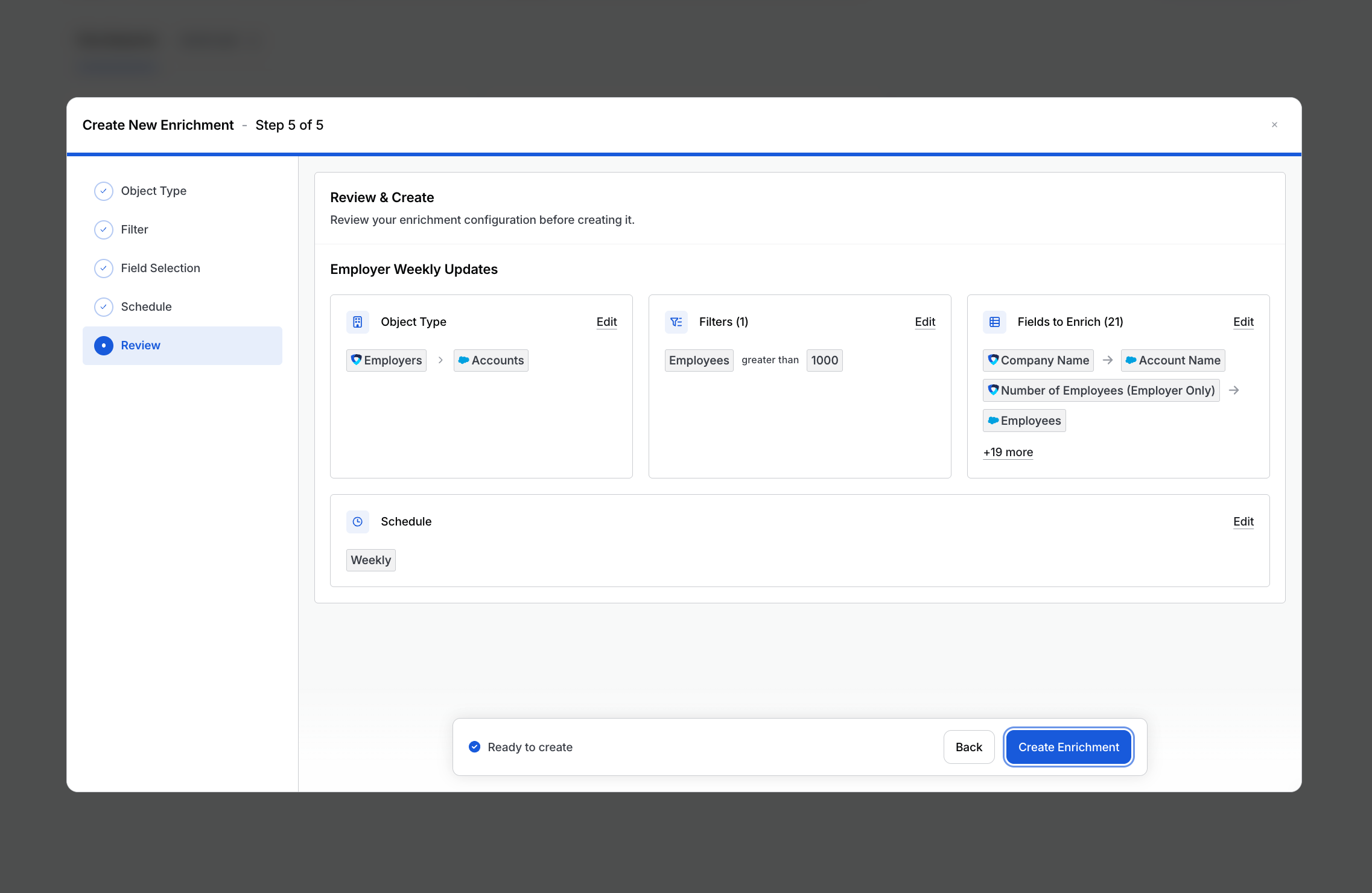
Task: Edit the Schedule section
Action: [1243, 522]
